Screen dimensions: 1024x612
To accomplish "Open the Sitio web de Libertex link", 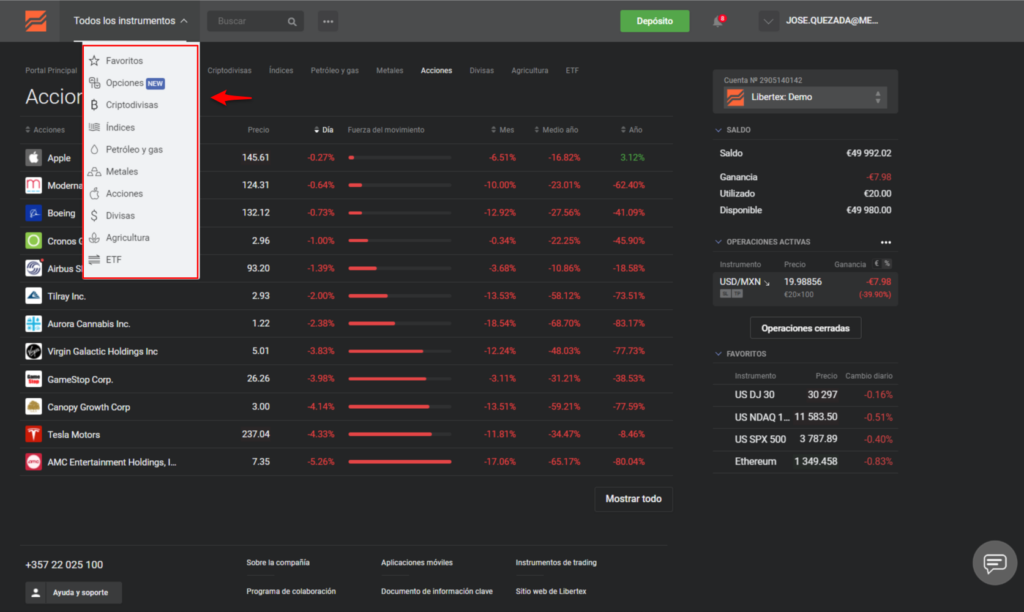I will [x=551, y=591].
